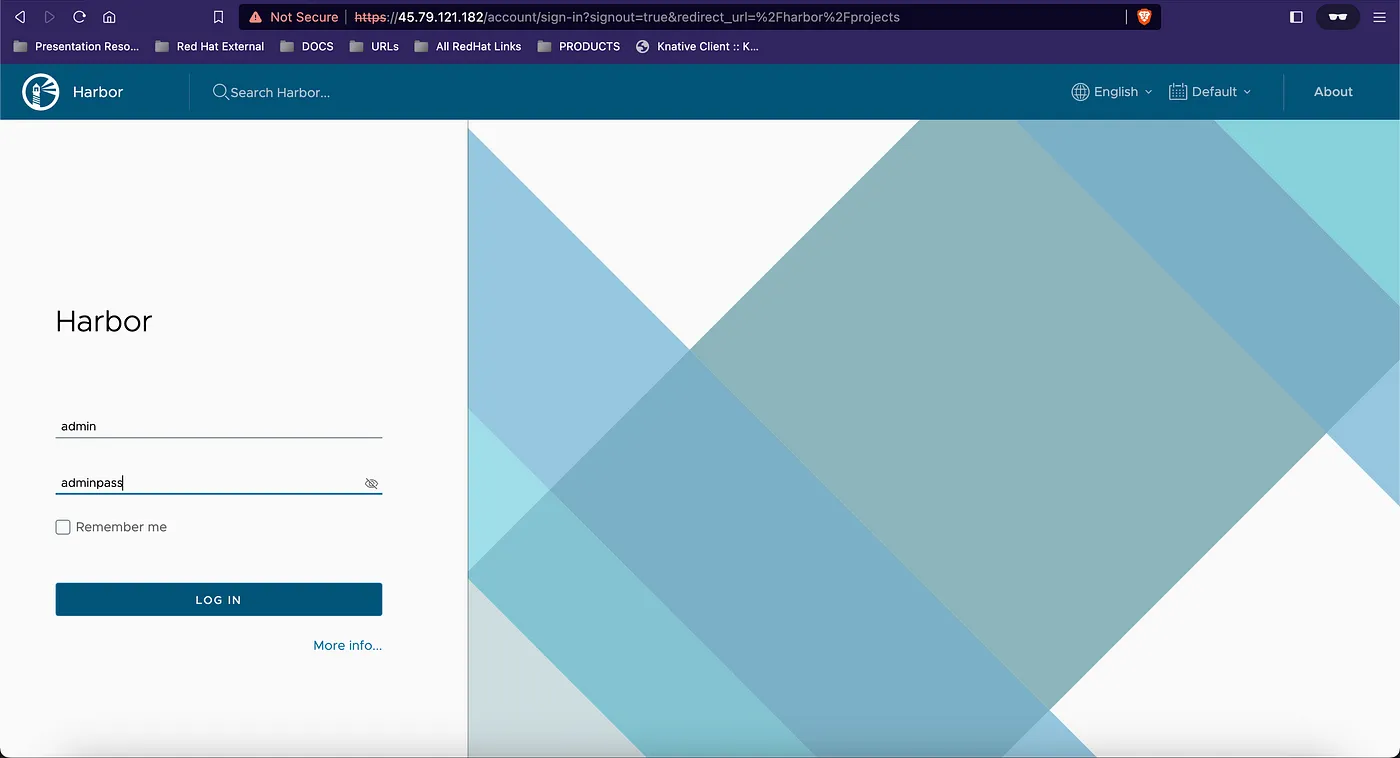Screen dimensions: 1400x758
Task: Follow the More info... link
Action: (x=347, y=645)
